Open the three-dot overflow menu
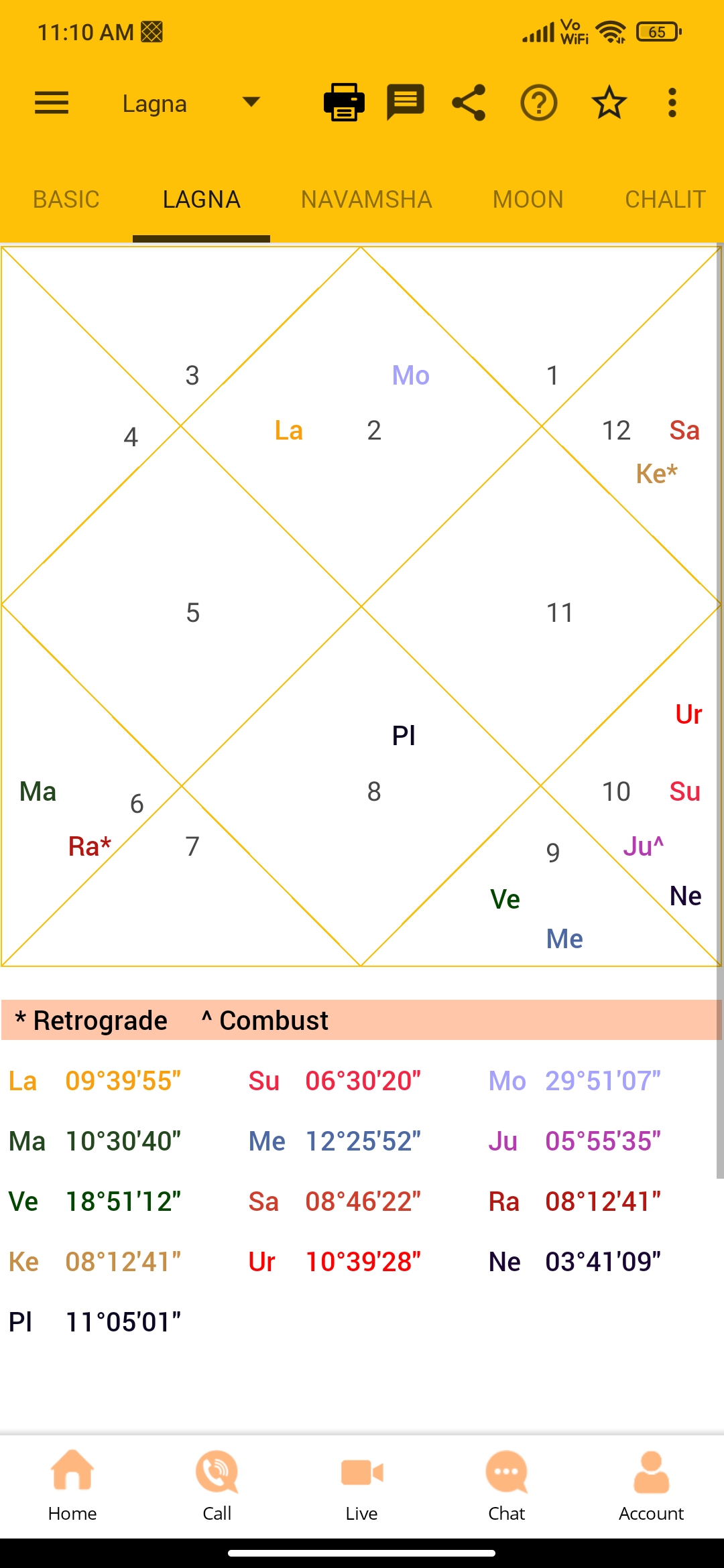This screenshot has width=724, height=1568. pyautogui.click(x=672, y=103)
